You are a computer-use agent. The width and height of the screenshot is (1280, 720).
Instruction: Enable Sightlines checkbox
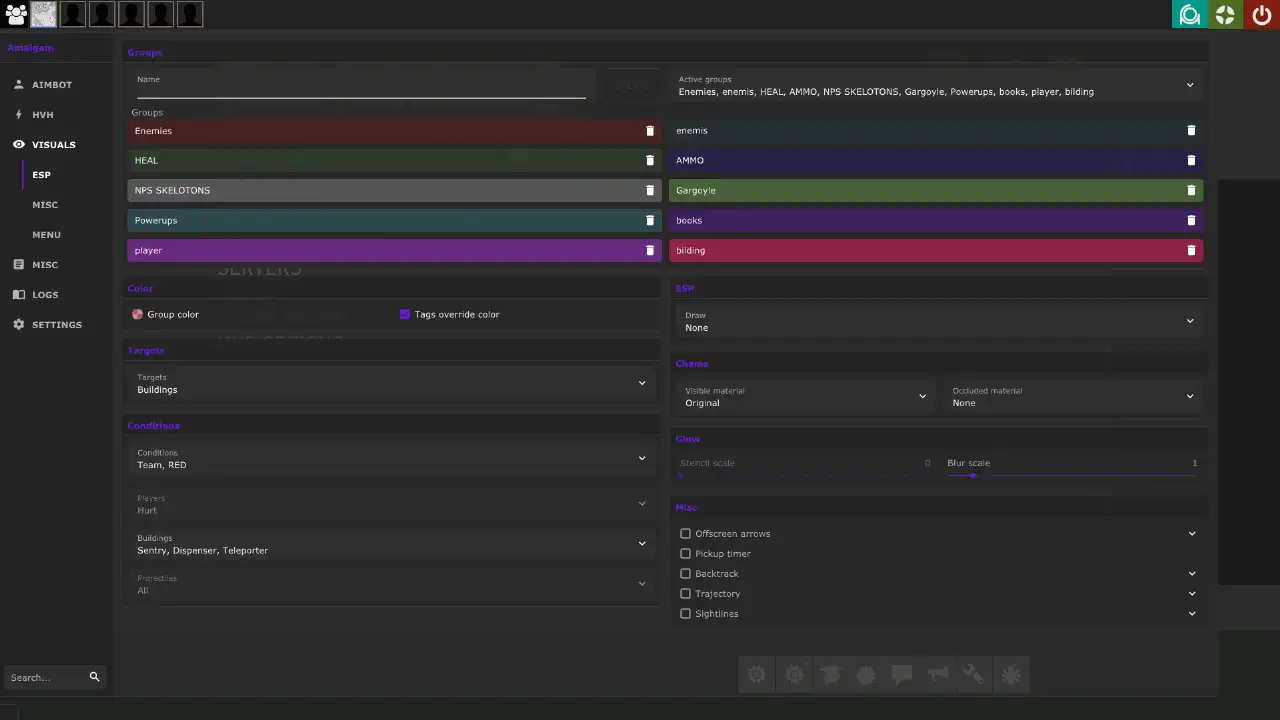point(685,614)
